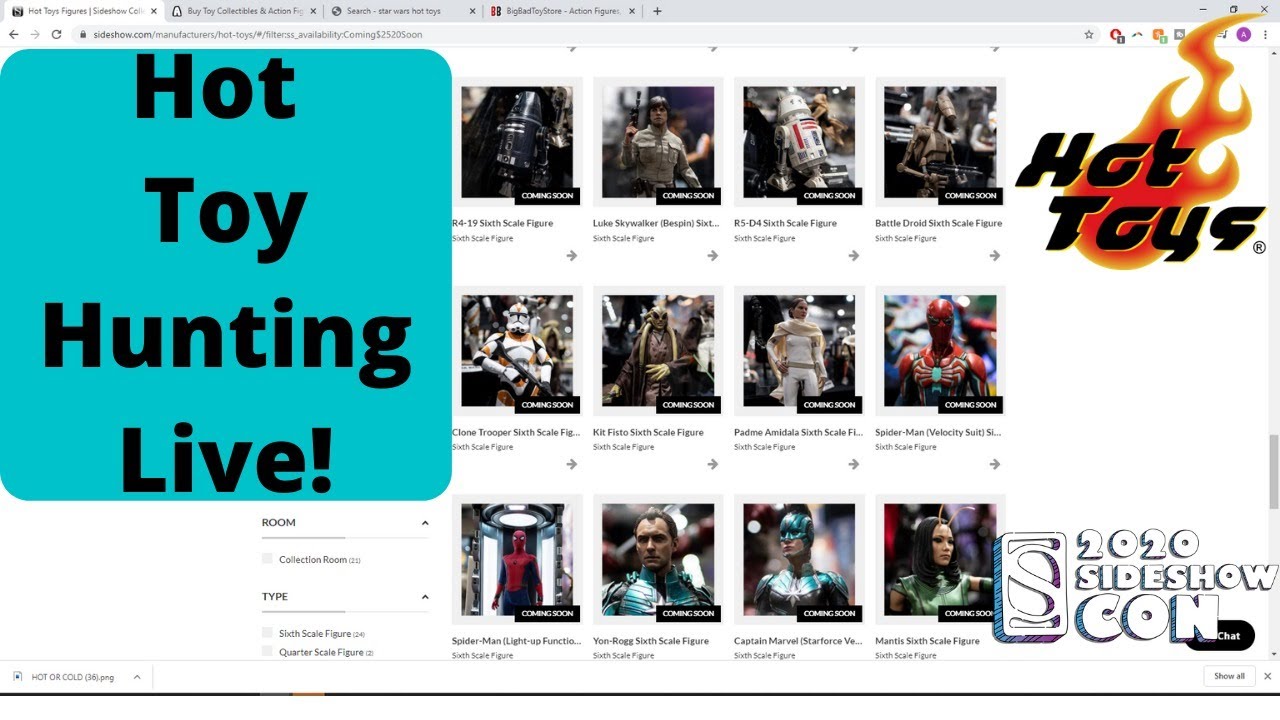Click the Battle Droid product image

[x=940, y=142]
